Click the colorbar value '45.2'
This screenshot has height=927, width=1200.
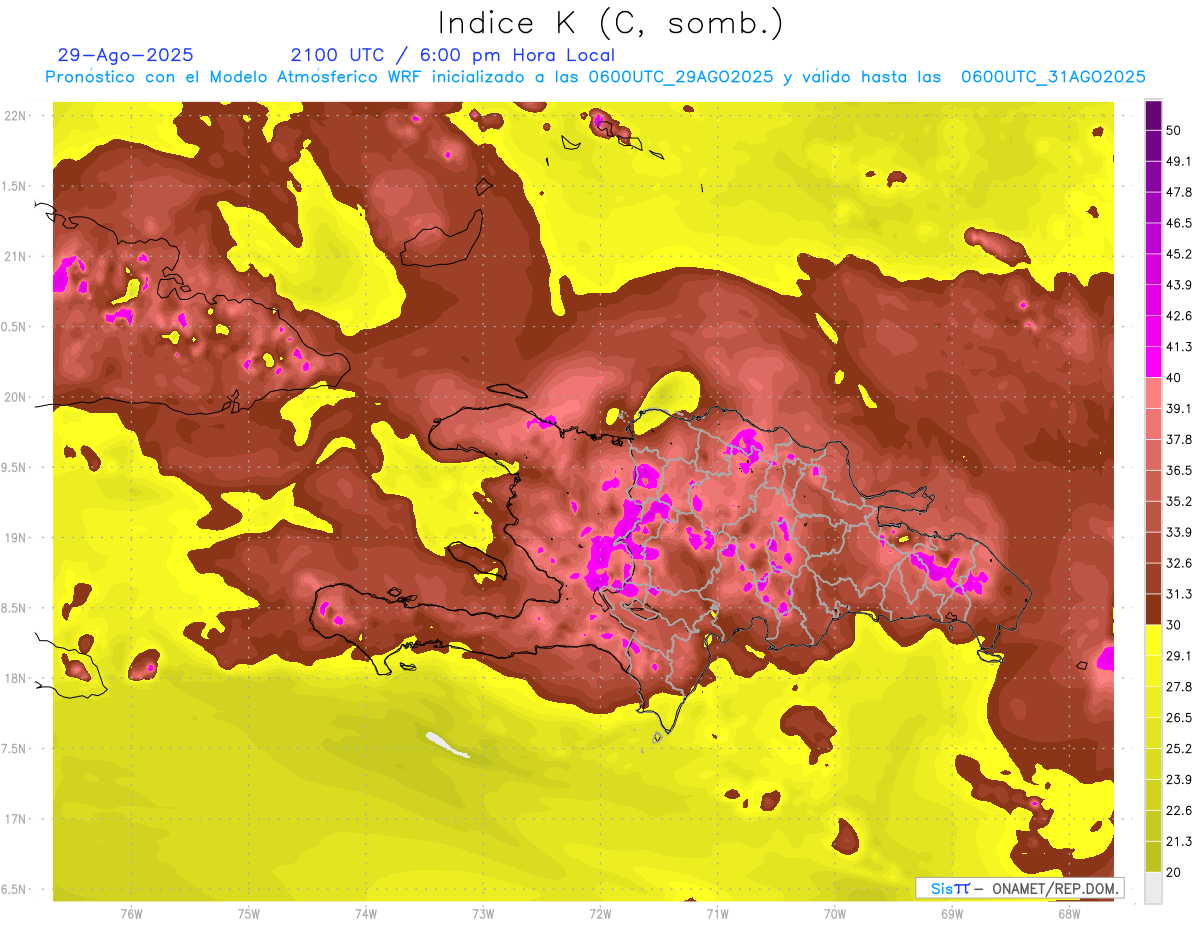point(1178,254)
